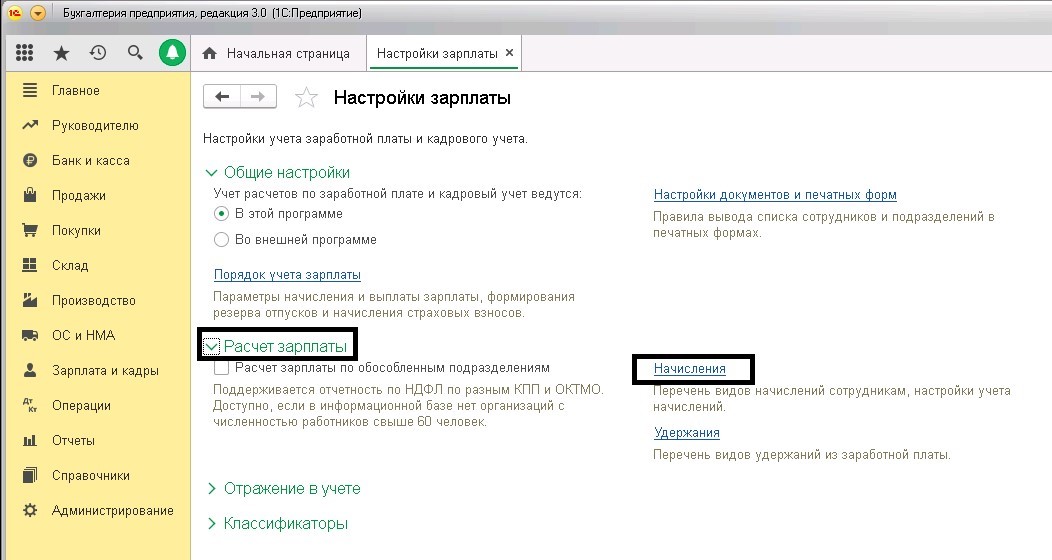Open Favorites star in top toolbar
The width and height of the screenshot is (1052, 560).
pos(61,53)
